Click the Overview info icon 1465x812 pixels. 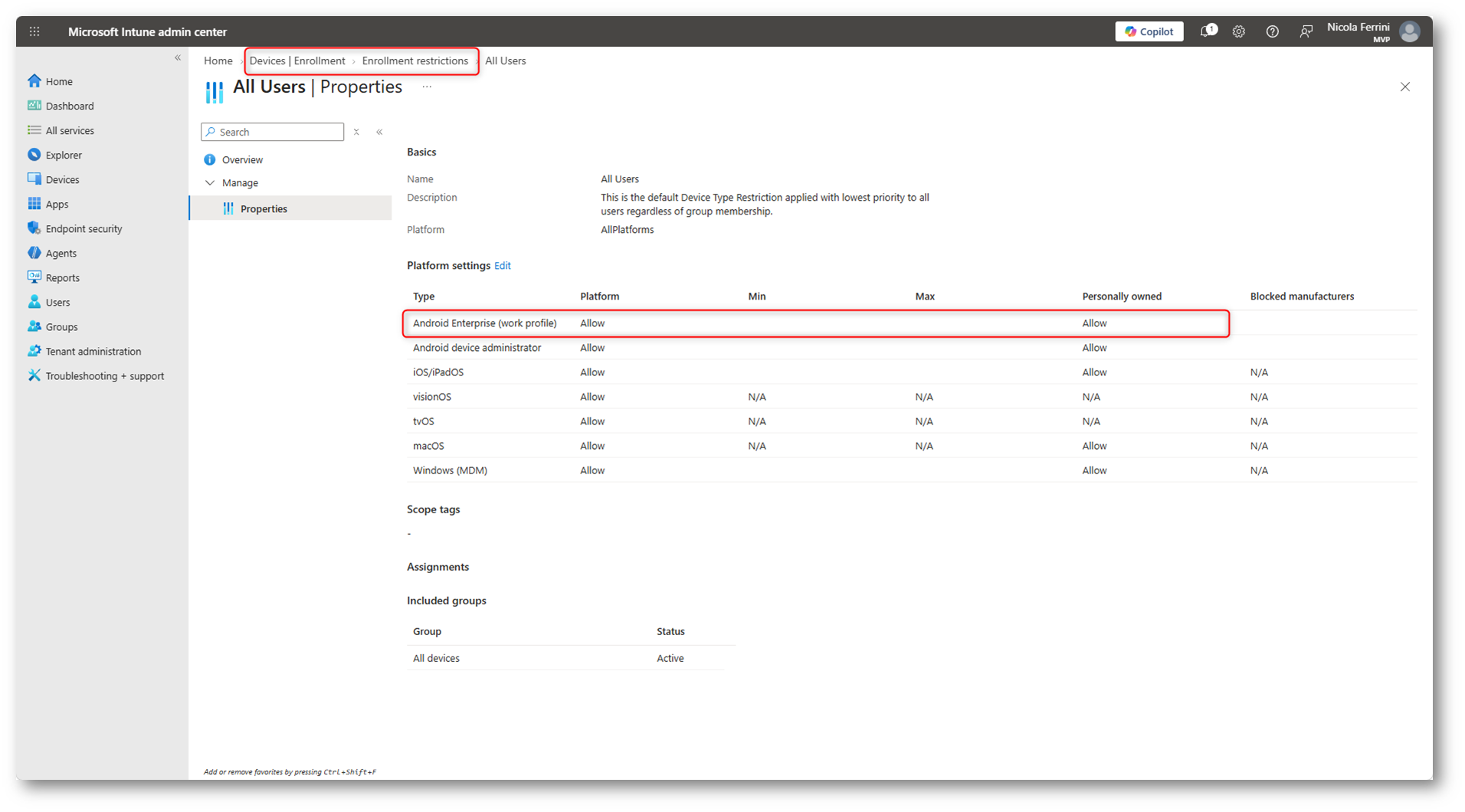[210, 159]
